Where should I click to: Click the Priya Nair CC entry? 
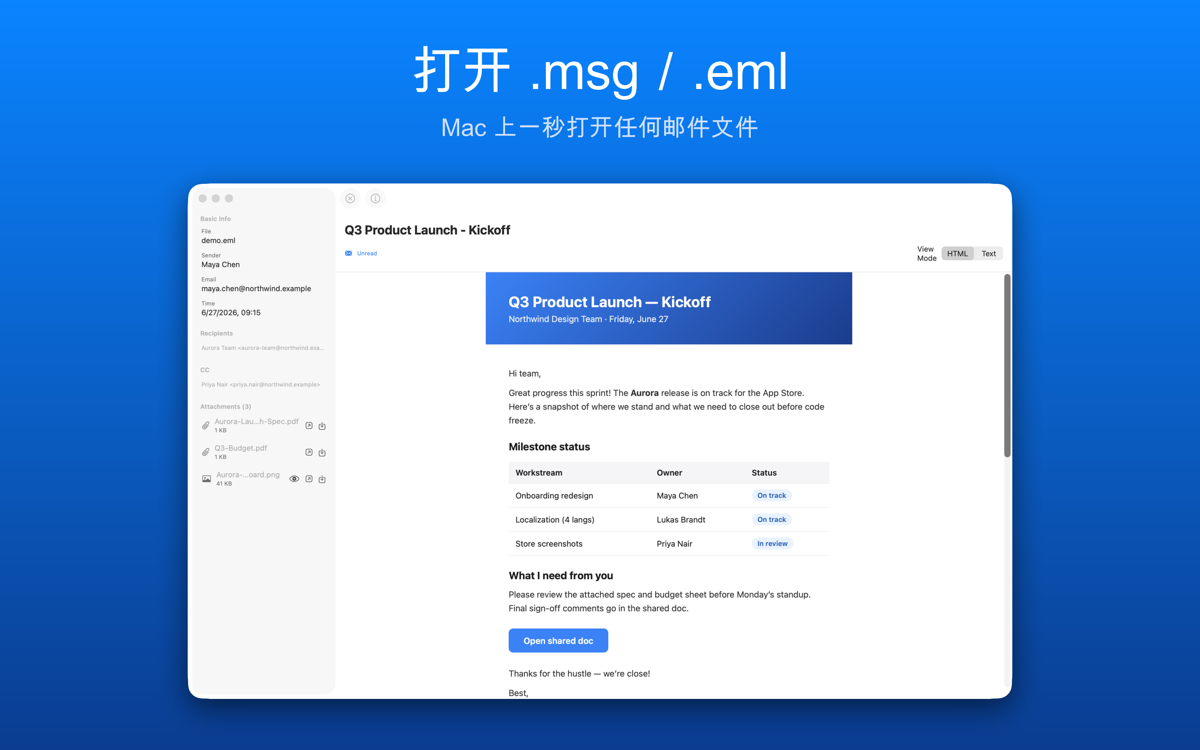(260, 384)
